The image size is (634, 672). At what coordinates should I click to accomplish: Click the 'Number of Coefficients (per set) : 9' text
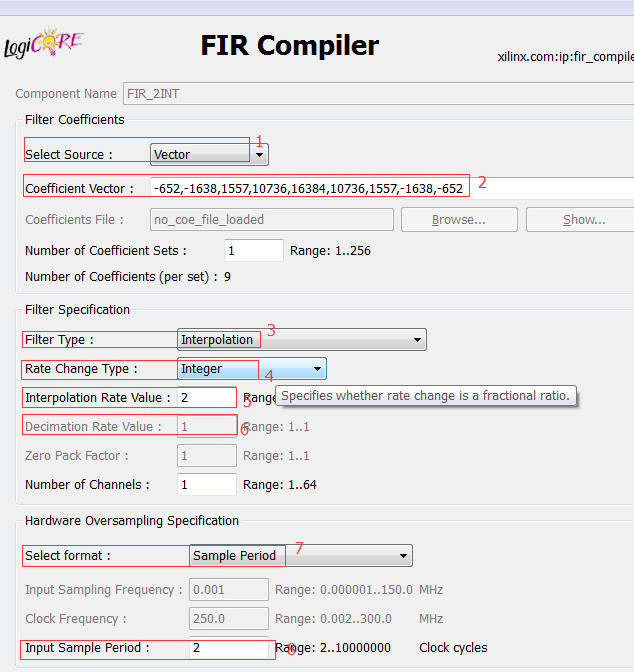coord(128,277)
